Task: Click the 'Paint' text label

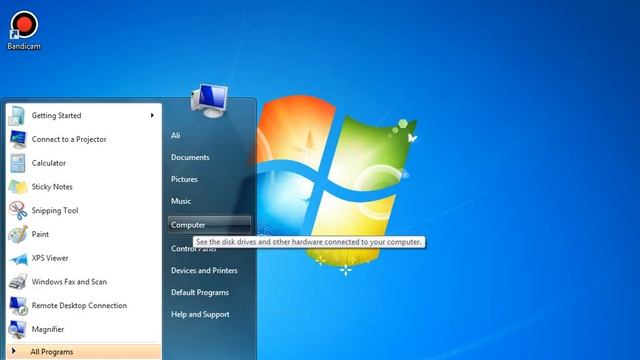Action: coord(40,234)
